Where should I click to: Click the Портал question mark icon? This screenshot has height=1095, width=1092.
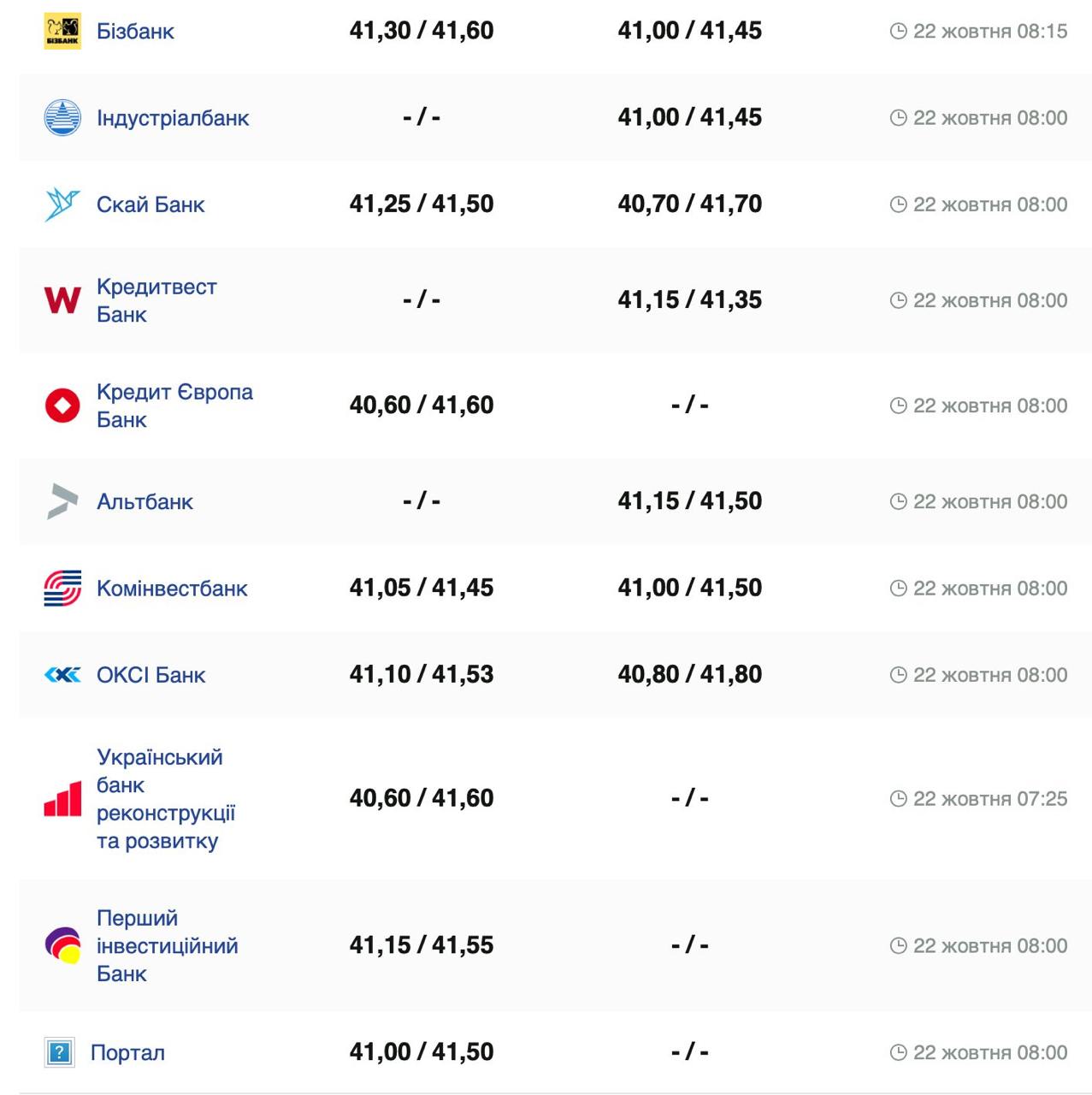coord(59,1052)
